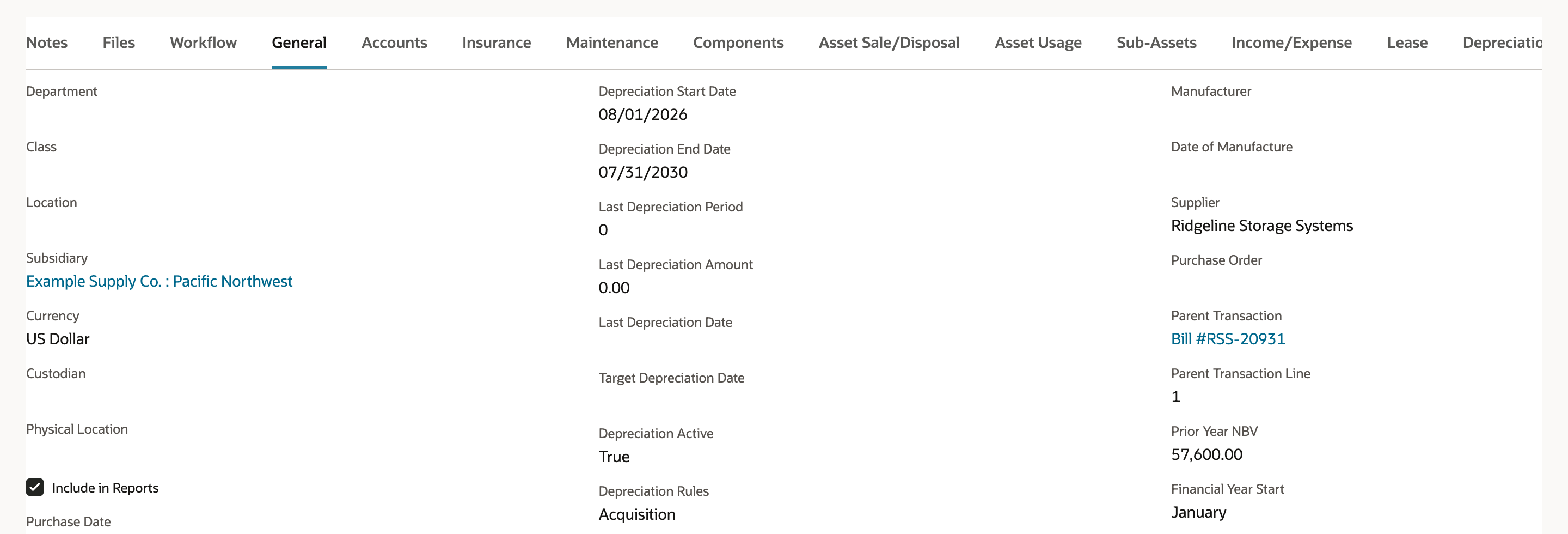Click the Parent Transaction Line value 1
Viewport: 1568px width, 534px height.
[1175, 397]
